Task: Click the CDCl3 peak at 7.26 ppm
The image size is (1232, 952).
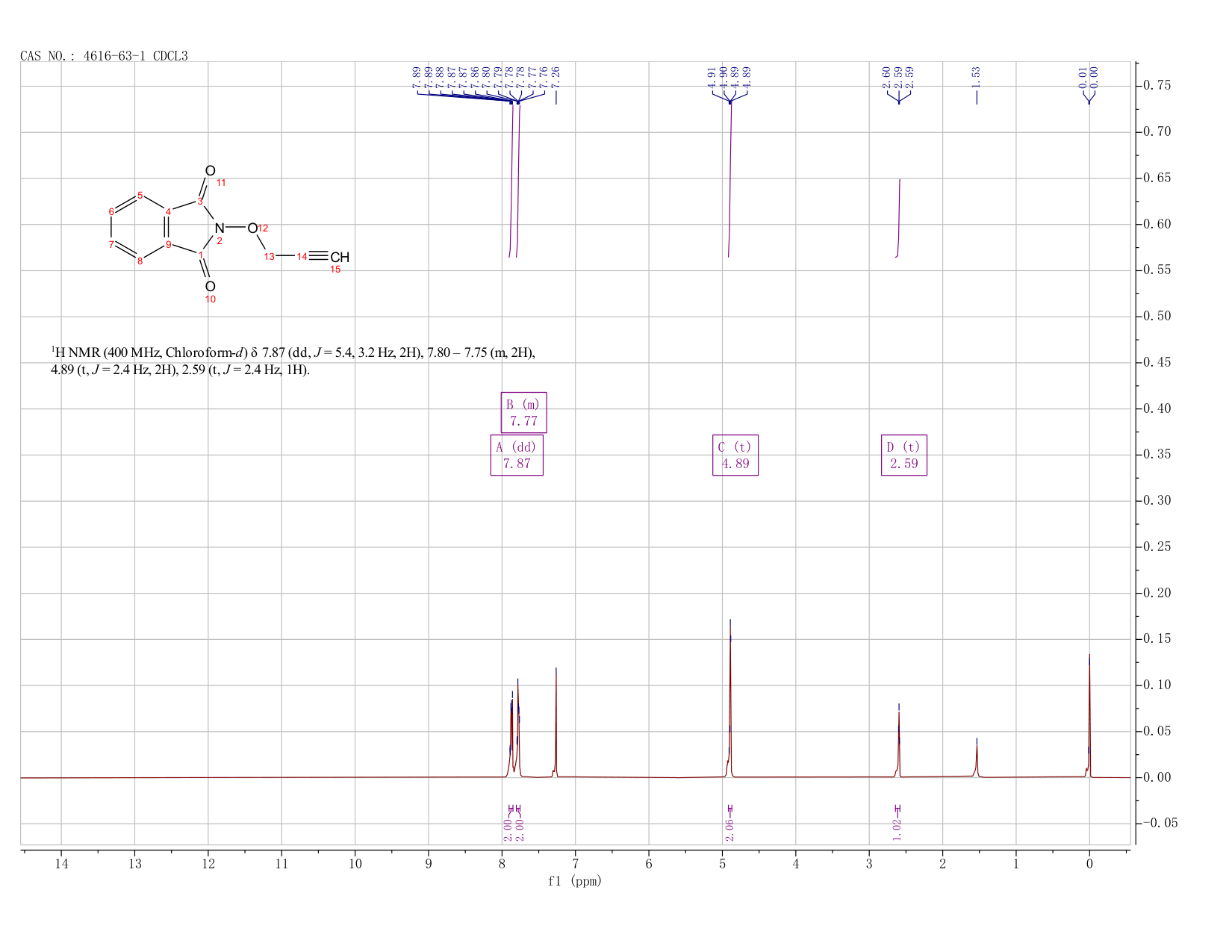Action: 556,722
